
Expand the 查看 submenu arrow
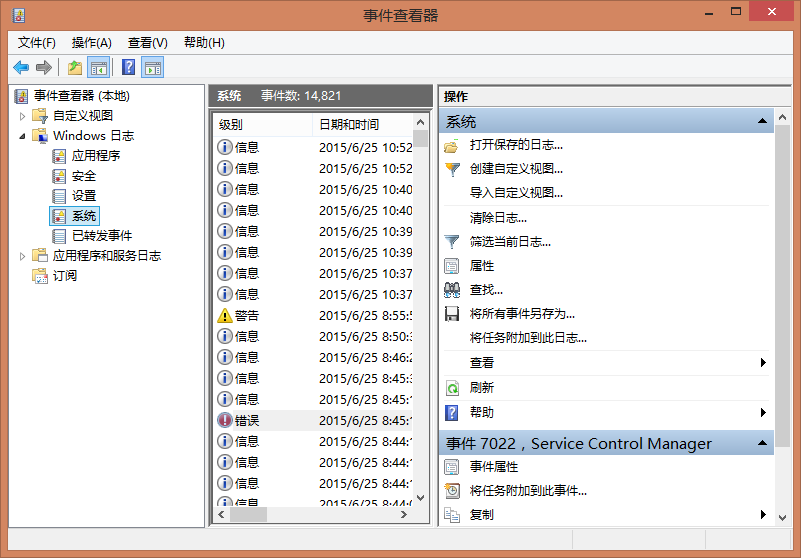click(763, 363)
